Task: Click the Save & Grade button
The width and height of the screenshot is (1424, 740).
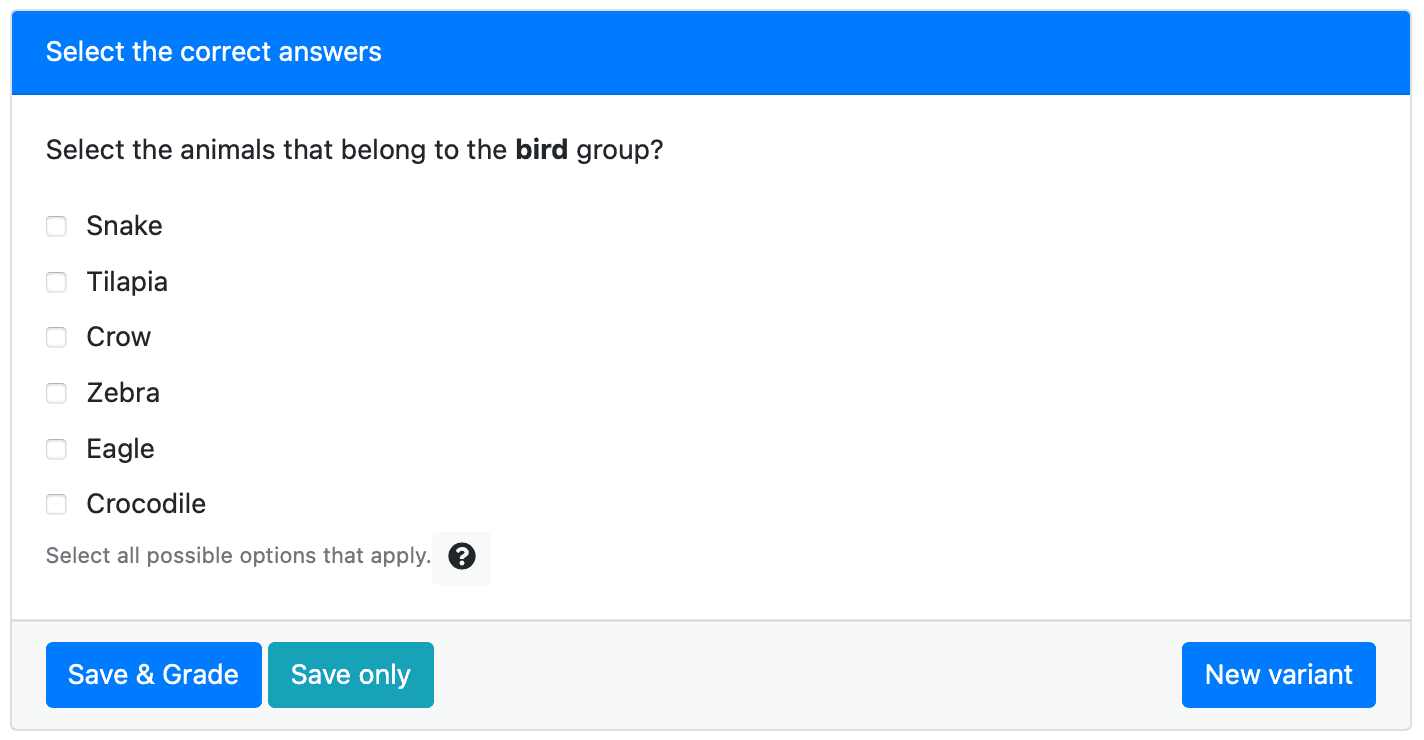Action: (x=154, y=675)
